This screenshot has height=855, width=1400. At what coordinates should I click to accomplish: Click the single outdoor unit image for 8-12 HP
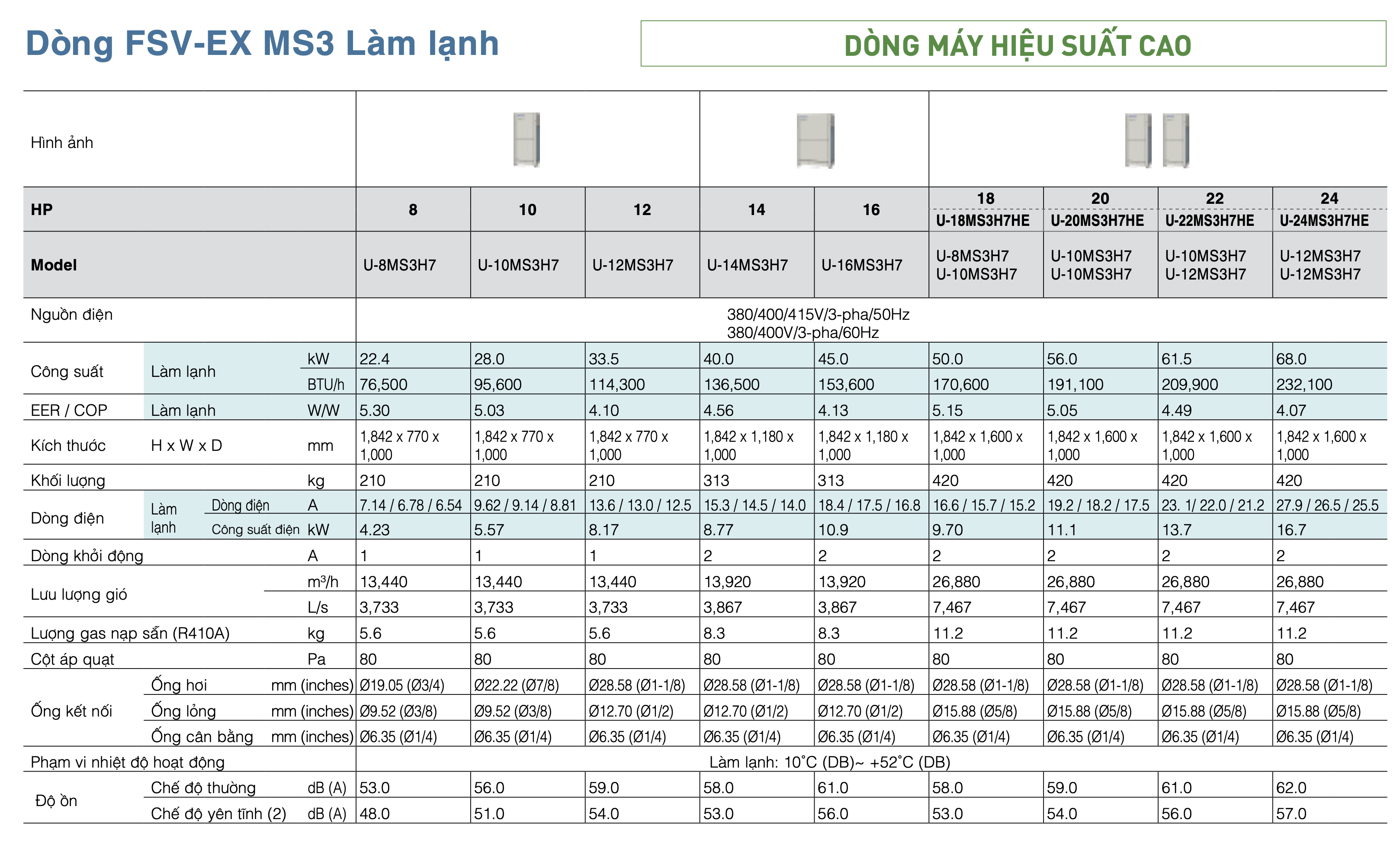526,140
